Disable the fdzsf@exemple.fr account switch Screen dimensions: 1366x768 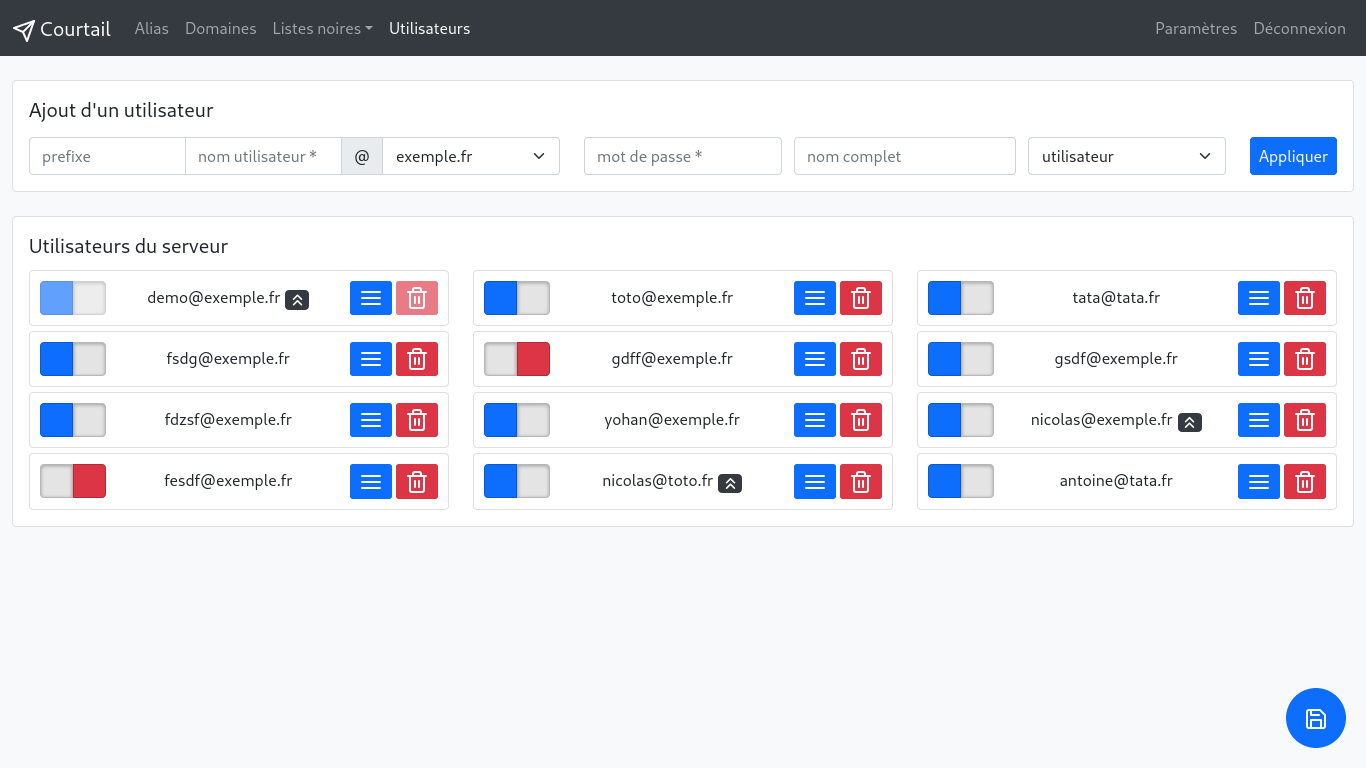73,420
